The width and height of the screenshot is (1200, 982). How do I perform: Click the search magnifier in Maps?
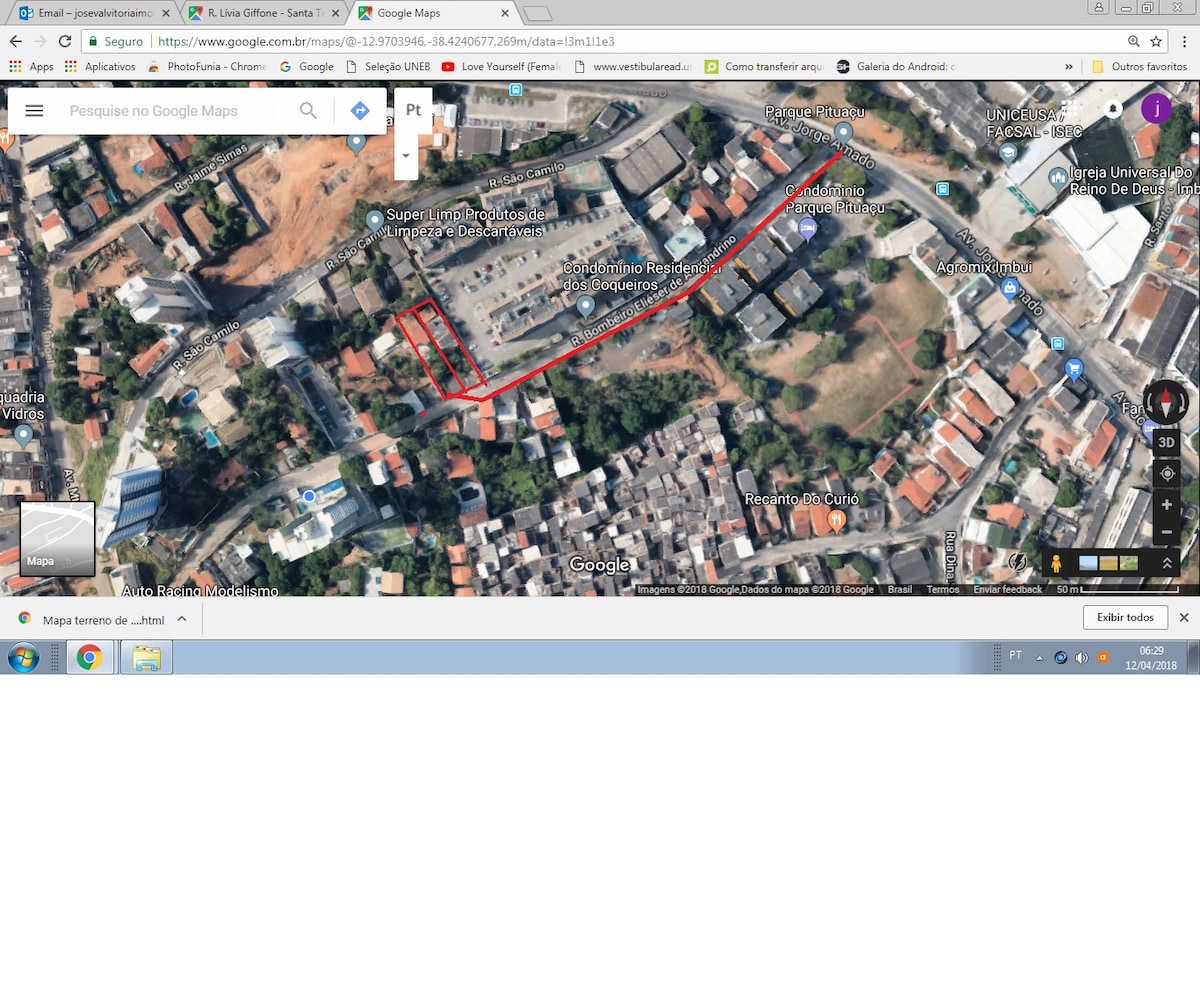[x=308, y=111]
